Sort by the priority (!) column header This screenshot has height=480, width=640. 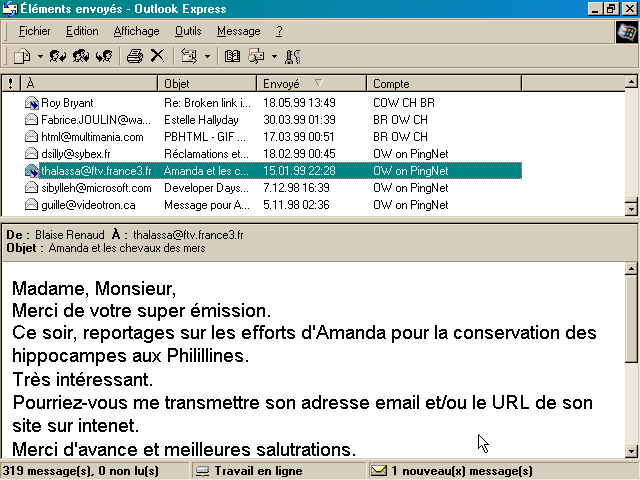click(x=11, y=83)
